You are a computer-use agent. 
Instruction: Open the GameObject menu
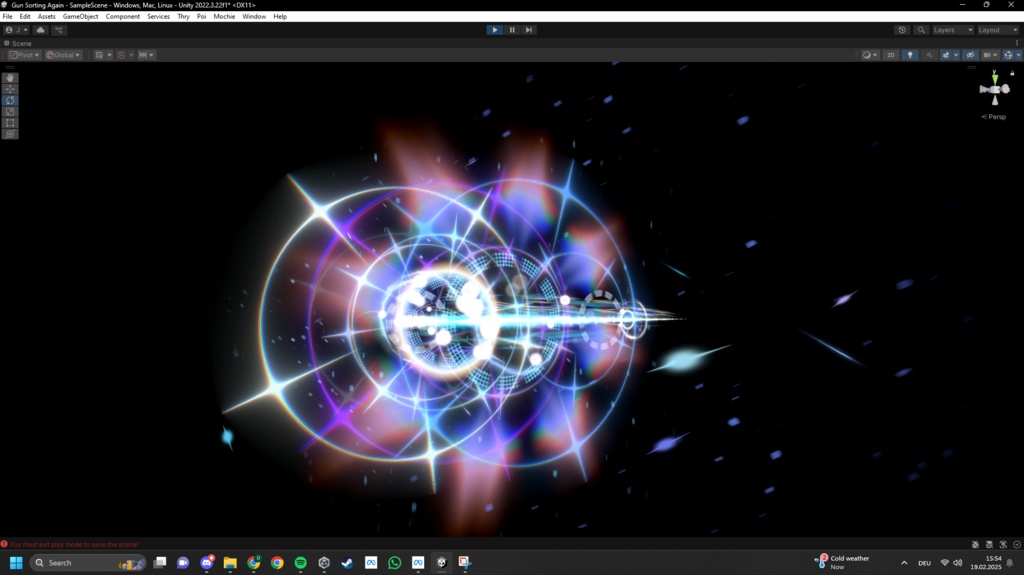point(80,16)
